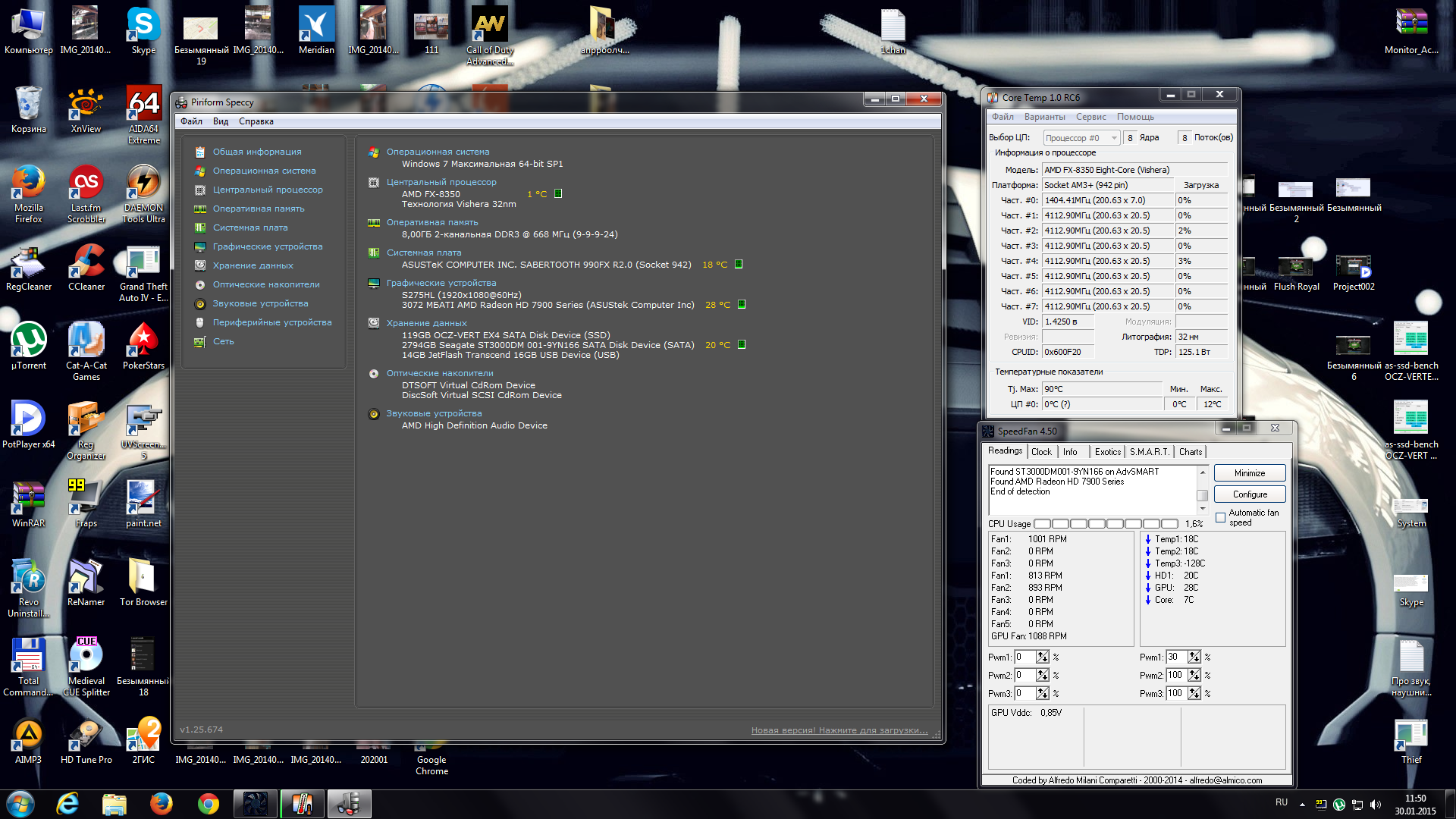Adjust the right Pwm3 spinner (value 100)
The image size is (1456, 819).
point(1194,693)
